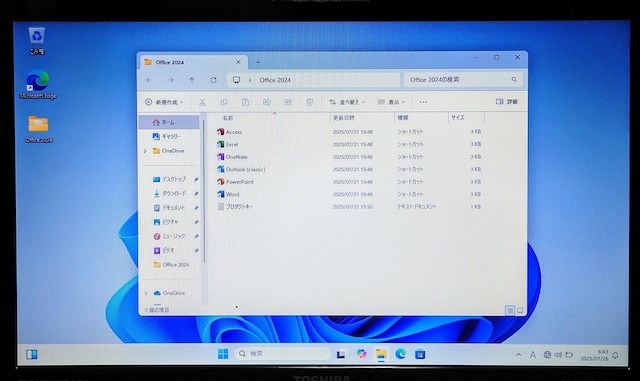Go forward with the forward arrow
The image size is (640, 381).
click(171, 80)
